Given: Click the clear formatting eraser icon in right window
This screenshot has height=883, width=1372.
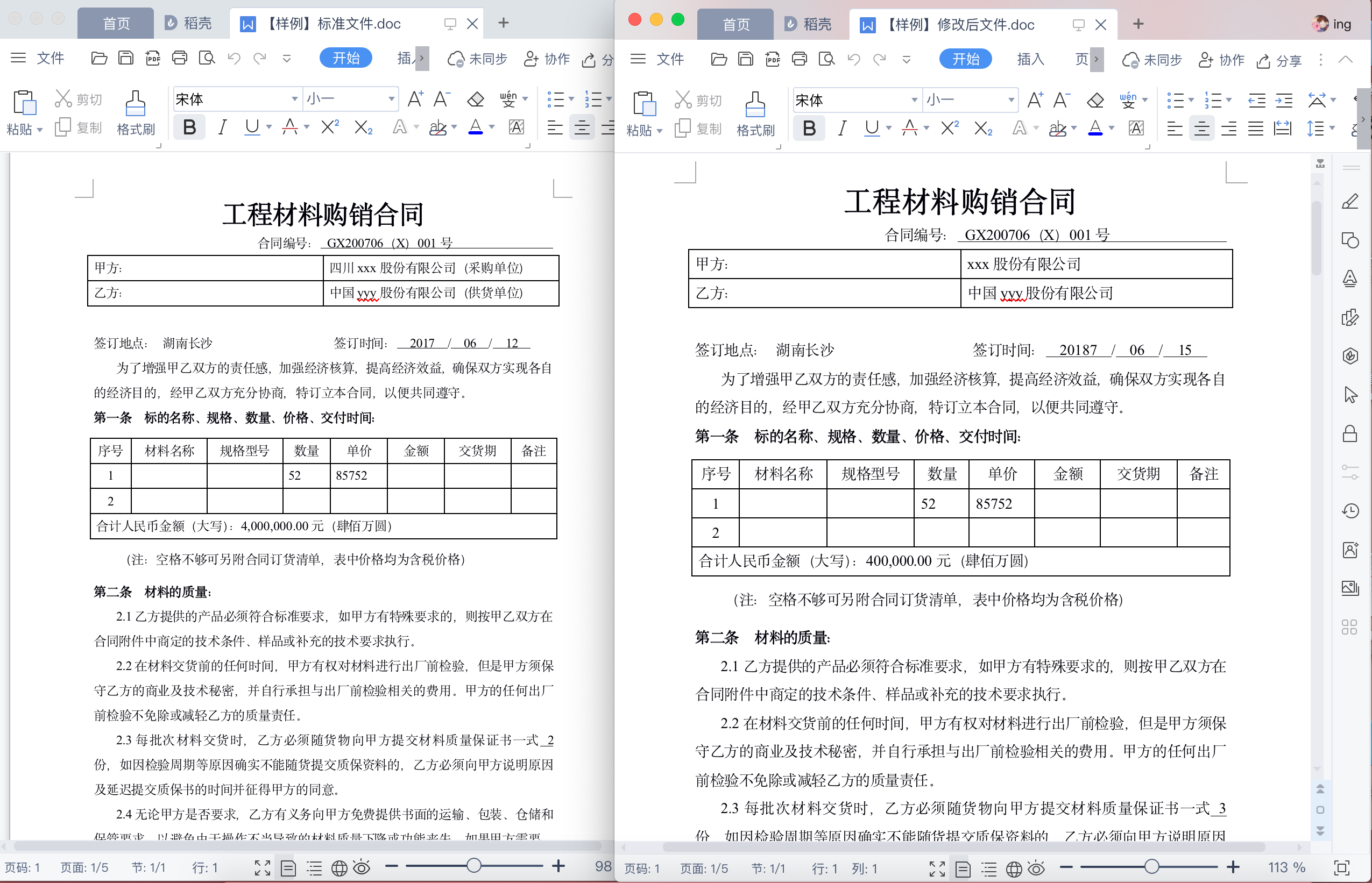Looking at the screenshot, I should (x=1095, y=101).
